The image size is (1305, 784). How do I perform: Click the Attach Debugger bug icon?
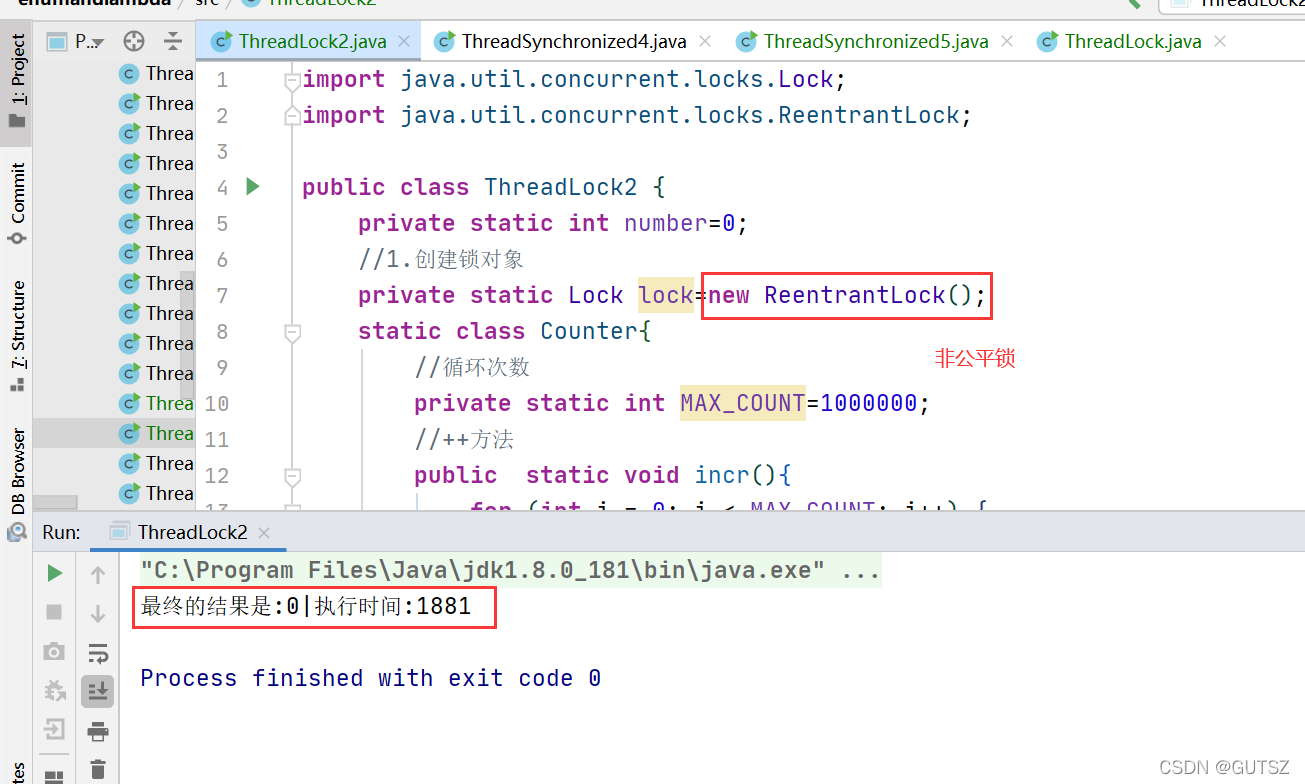point(55,690)
